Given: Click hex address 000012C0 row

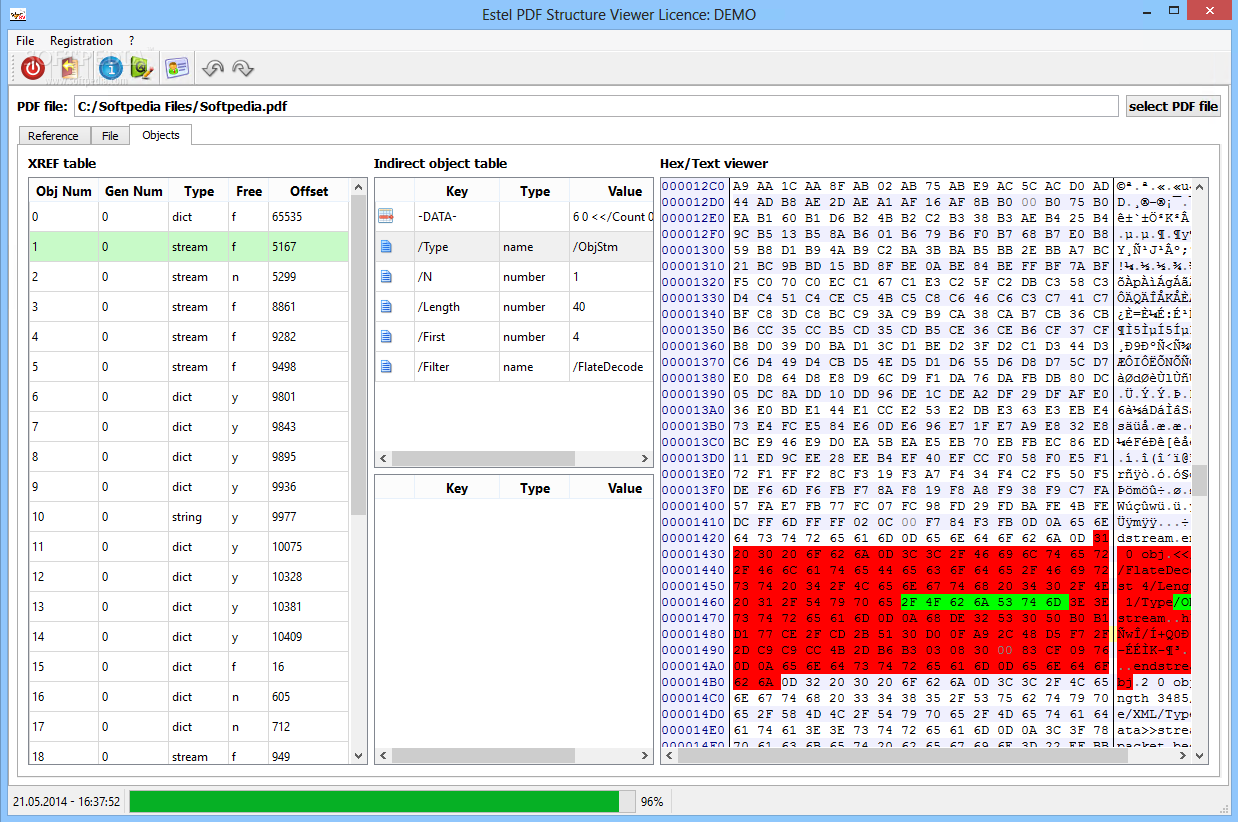Looking at the screenshot, I should [694, 186].
